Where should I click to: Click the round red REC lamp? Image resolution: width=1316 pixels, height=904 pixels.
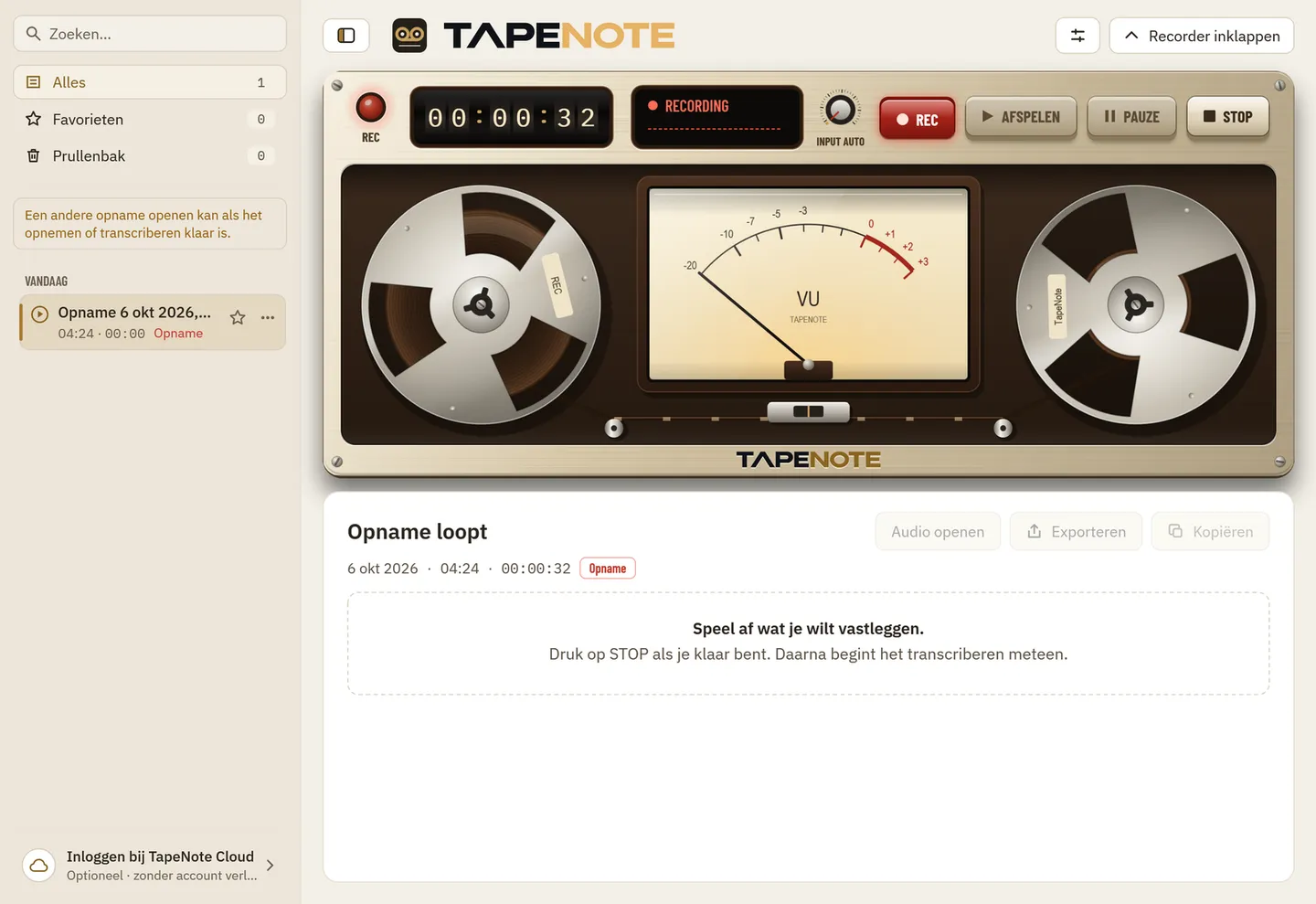coord(370,108)
